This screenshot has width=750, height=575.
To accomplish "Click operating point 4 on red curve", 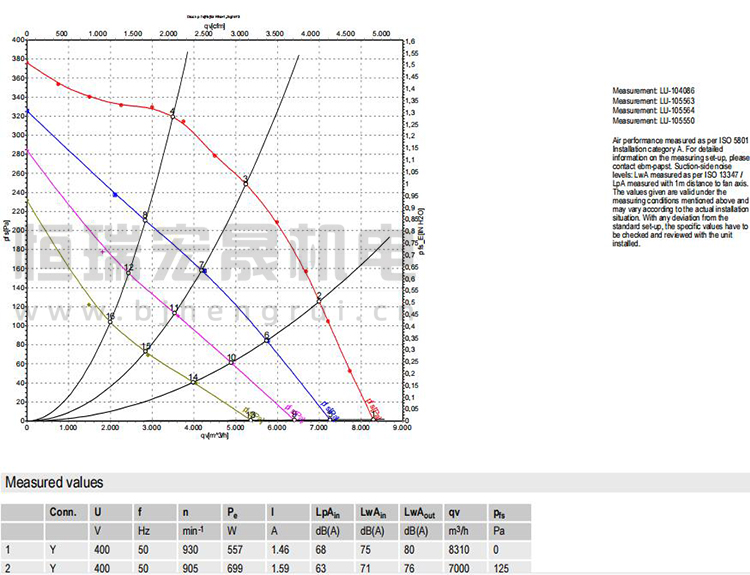I will coord(172,117).
